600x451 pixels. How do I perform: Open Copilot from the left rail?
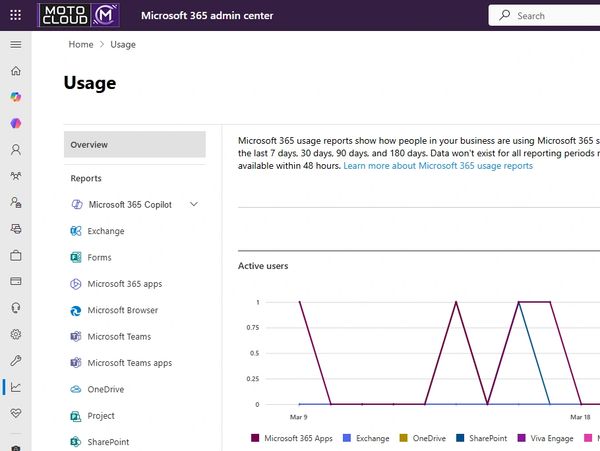click(15, 97)
